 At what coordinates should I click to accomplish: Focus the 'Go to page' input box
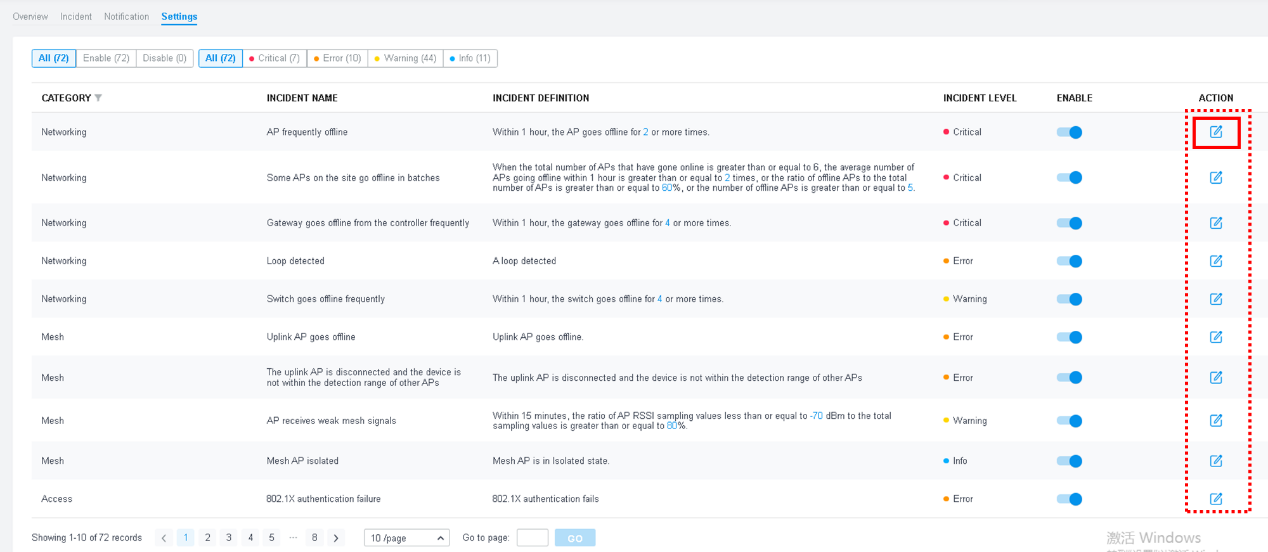point(532,538)
